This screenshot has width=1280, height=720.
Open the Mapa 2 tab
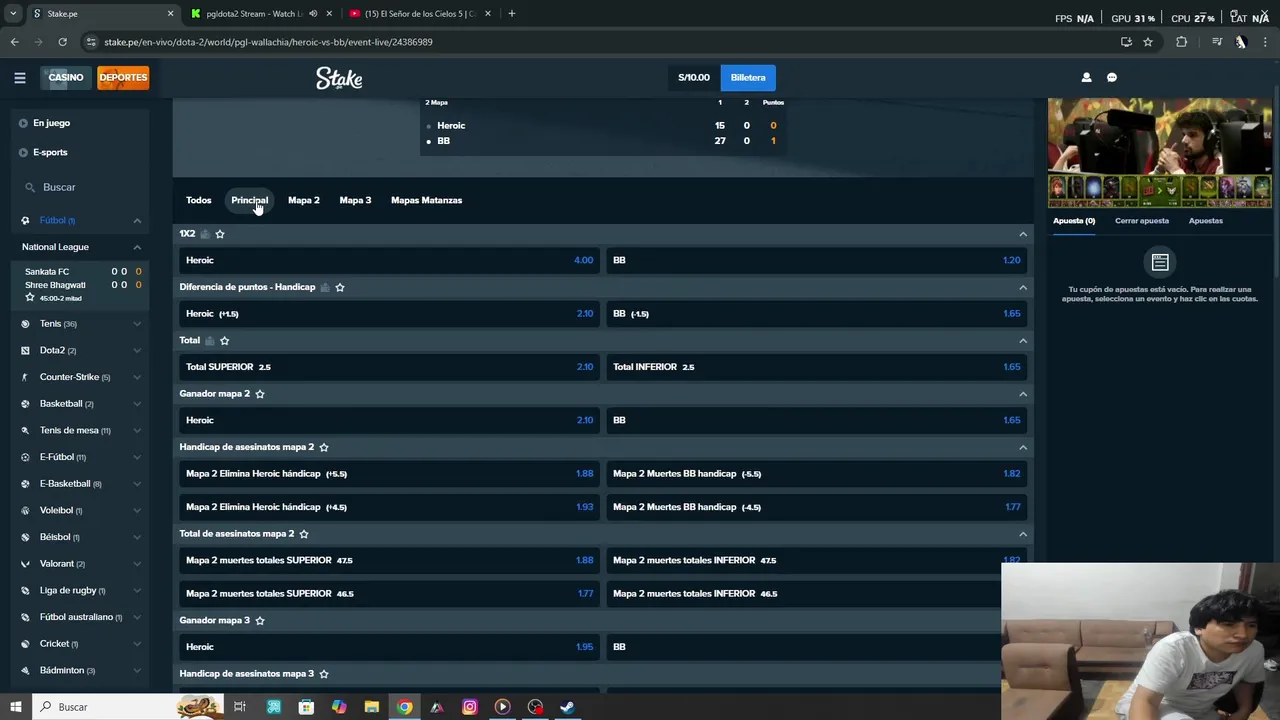pos(304,200)
